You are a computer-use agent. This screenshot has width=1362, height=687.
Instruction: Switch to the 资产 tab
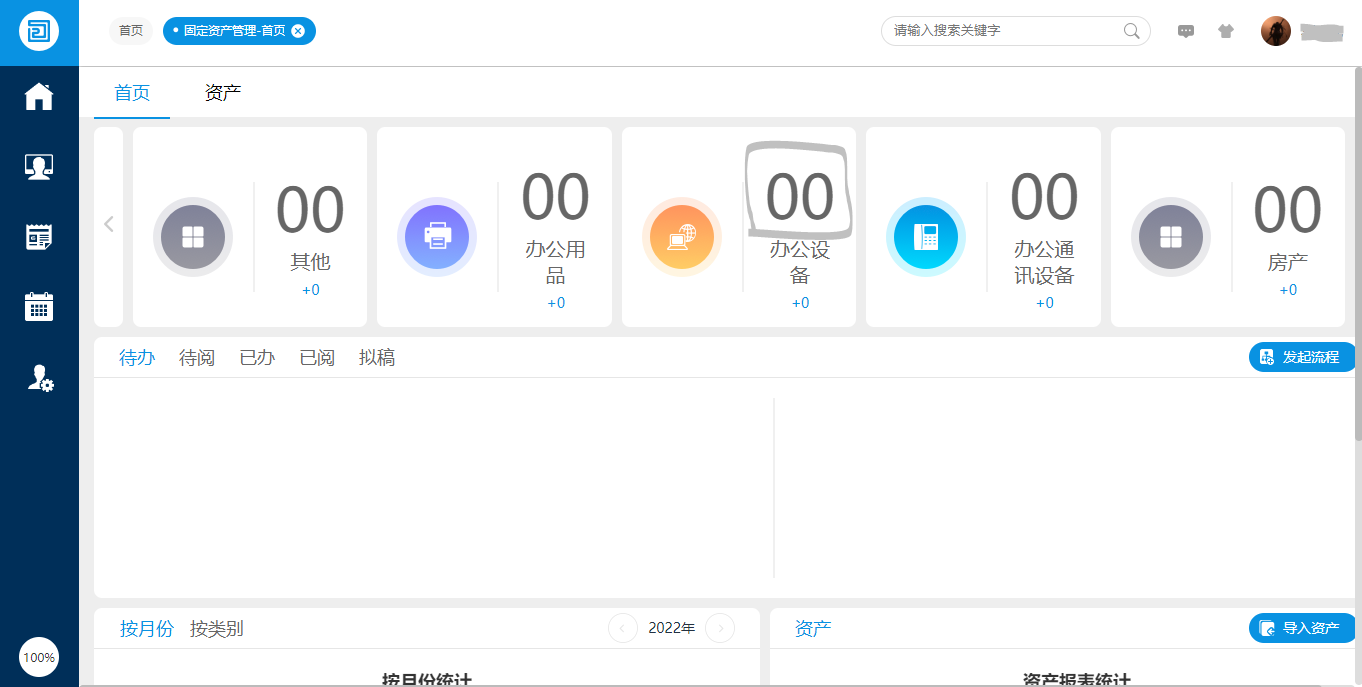[222, 93]
